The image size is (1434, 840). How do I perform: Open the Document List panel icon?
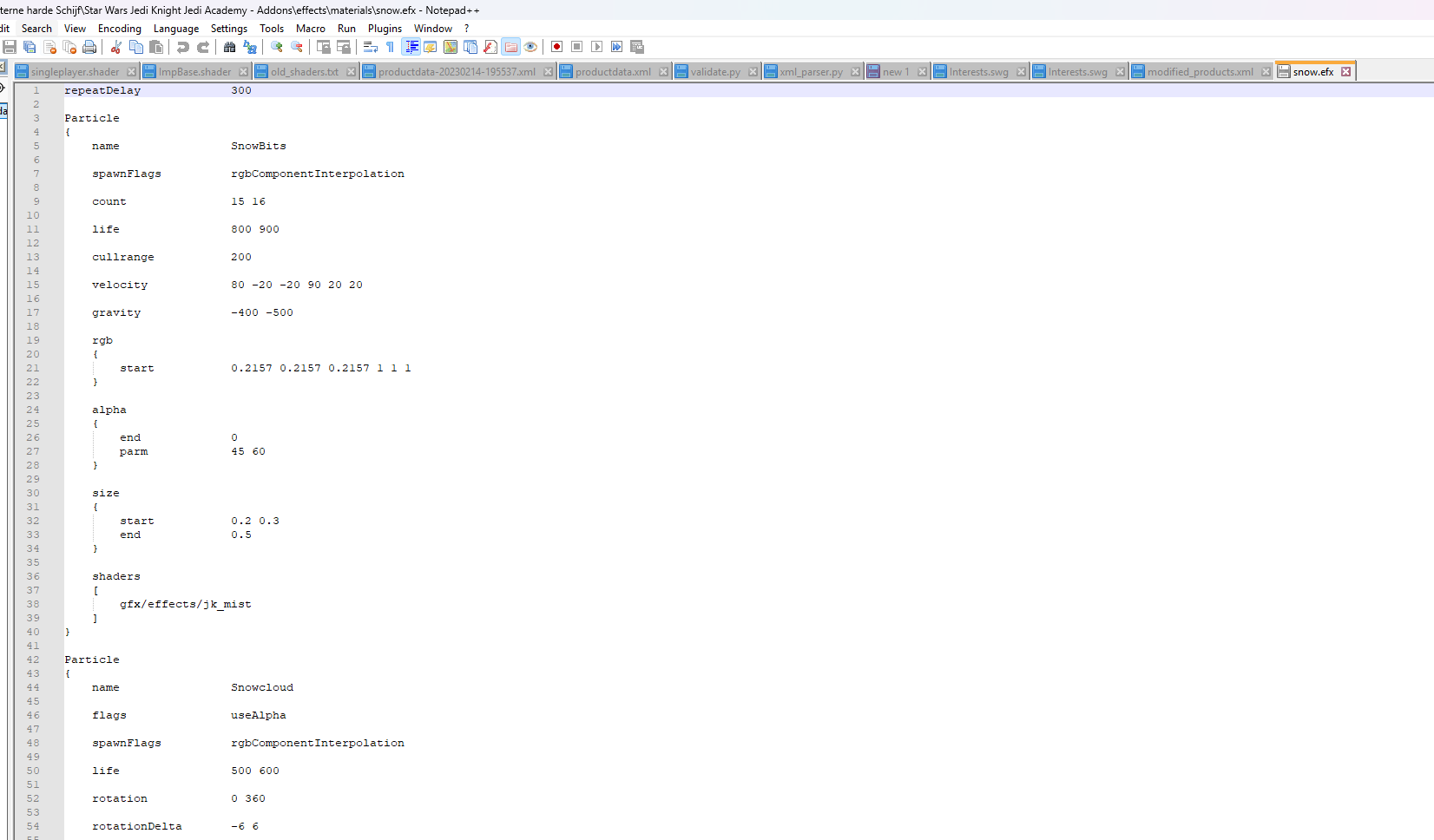470,47
